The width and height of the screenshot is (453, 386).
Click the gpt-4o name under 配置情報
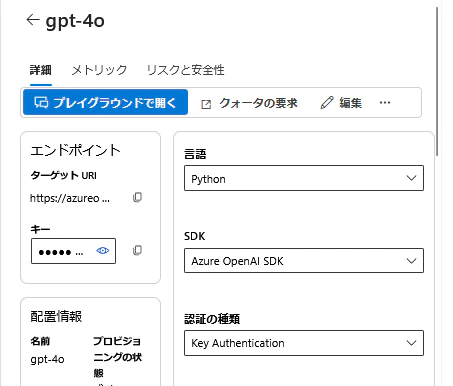tap(47, 359)
